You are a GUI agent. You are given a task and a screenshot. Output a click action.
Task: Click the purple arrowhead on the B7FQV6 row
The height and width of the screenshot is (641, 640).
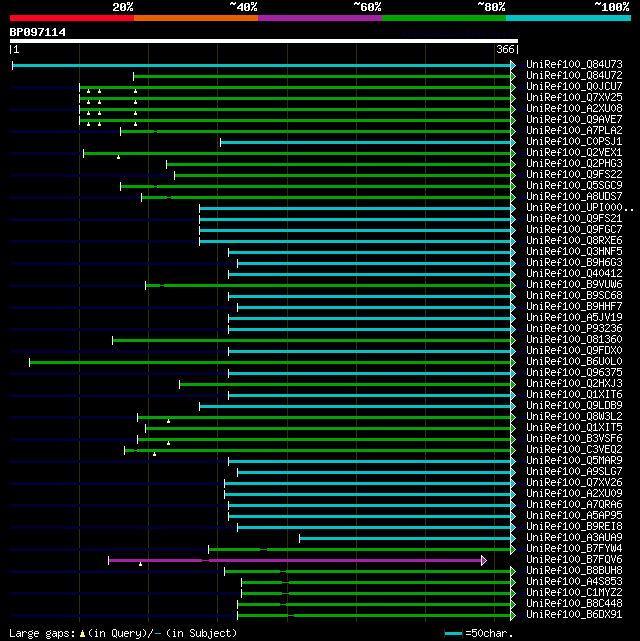pos(484,560)
